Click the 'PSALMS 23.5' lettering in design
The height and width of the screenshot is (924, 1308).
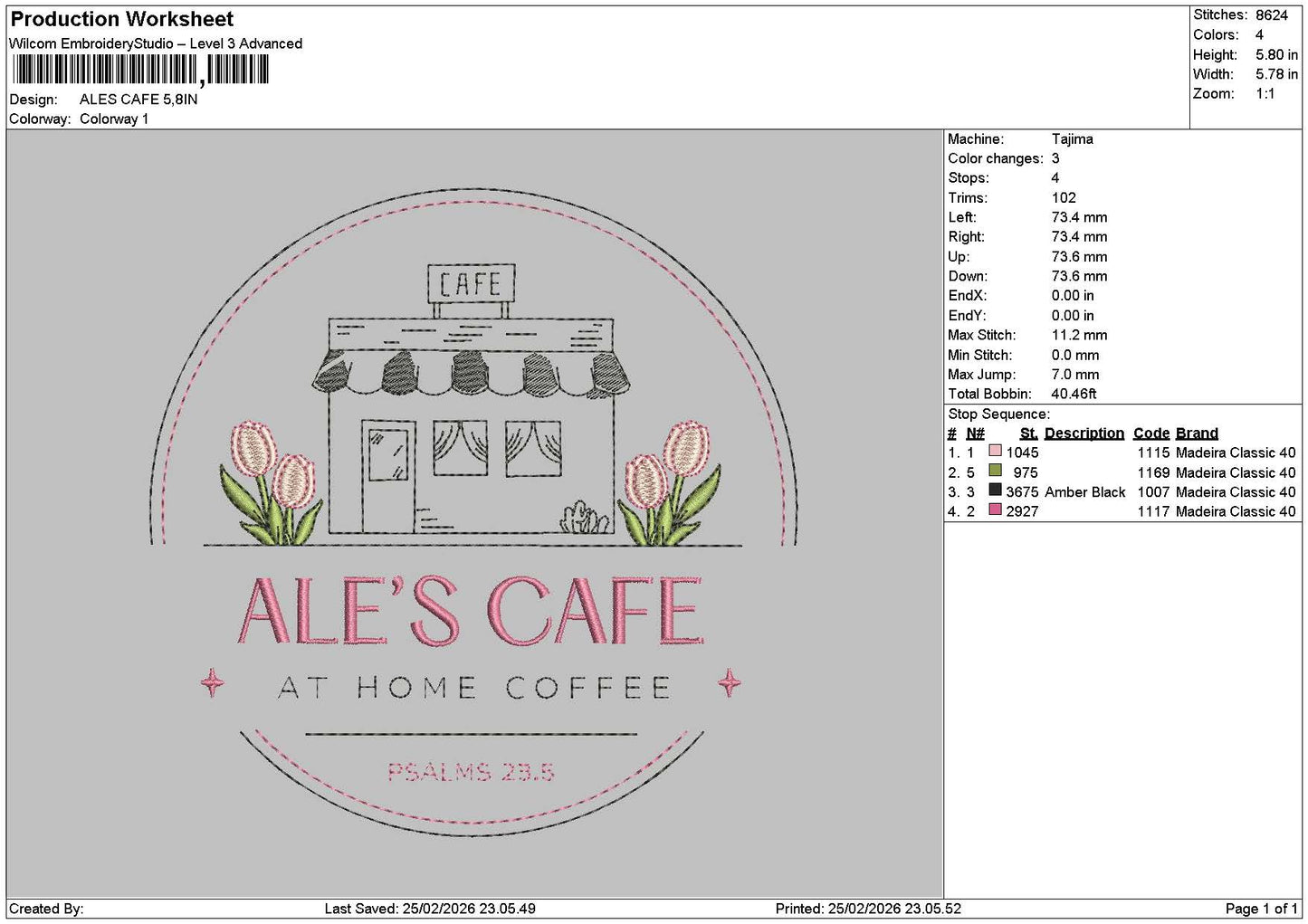[x=471, y=772]
